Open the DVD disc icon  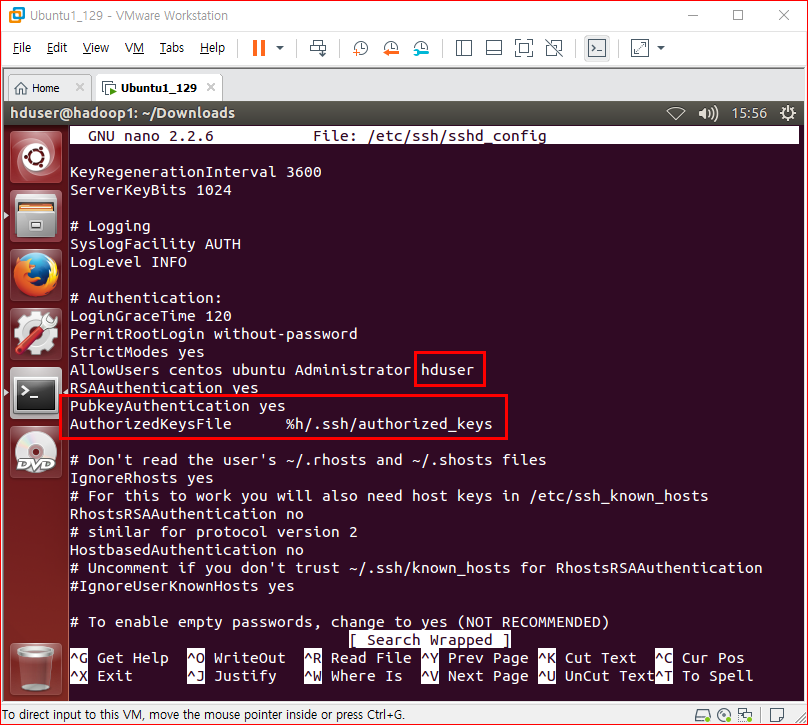[36, 452]
